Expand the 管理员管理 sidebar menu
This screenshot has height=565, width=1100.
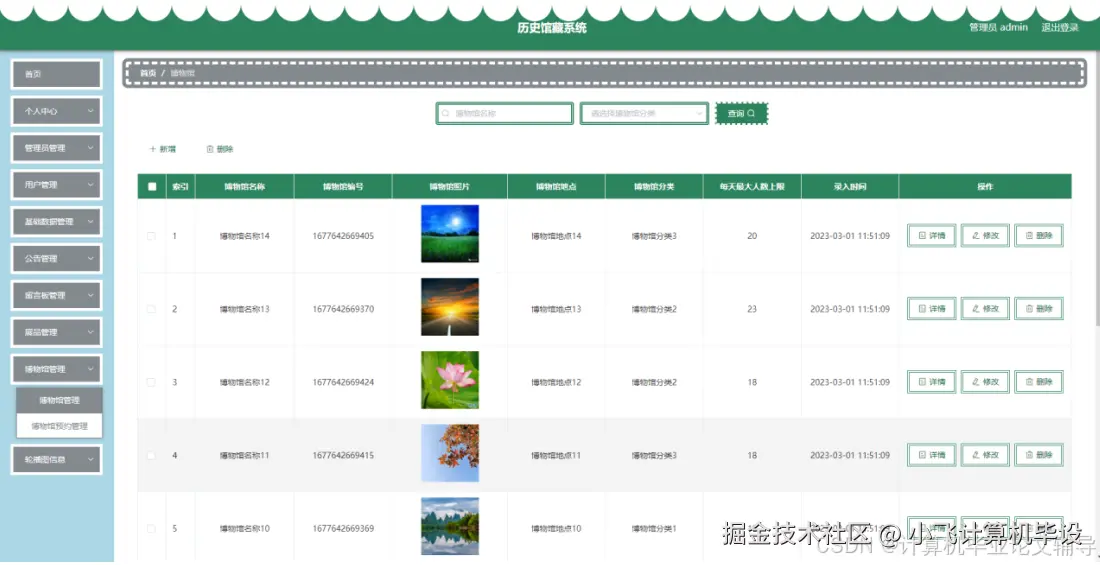click(57, 148)
